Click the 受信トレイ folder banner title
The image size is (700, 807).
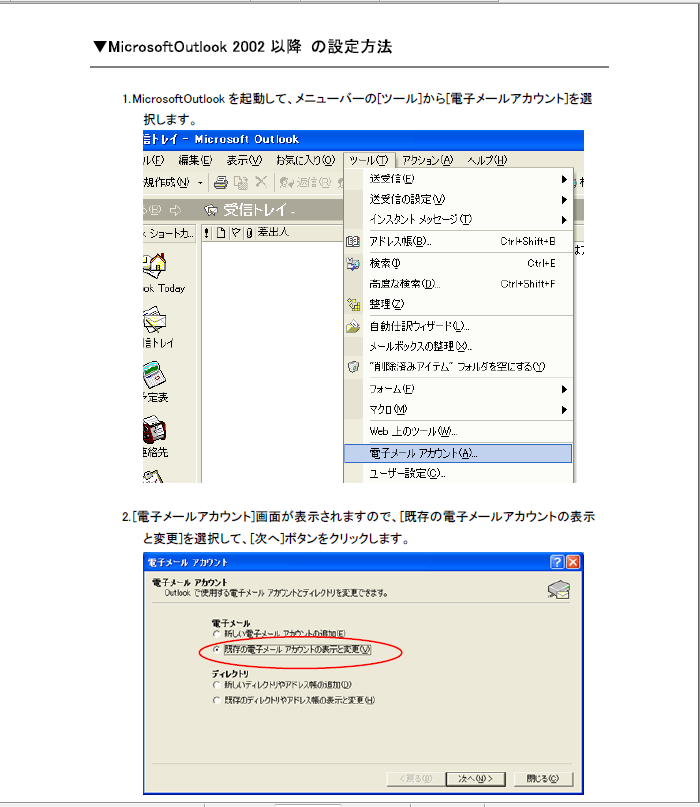click(255, 210)
